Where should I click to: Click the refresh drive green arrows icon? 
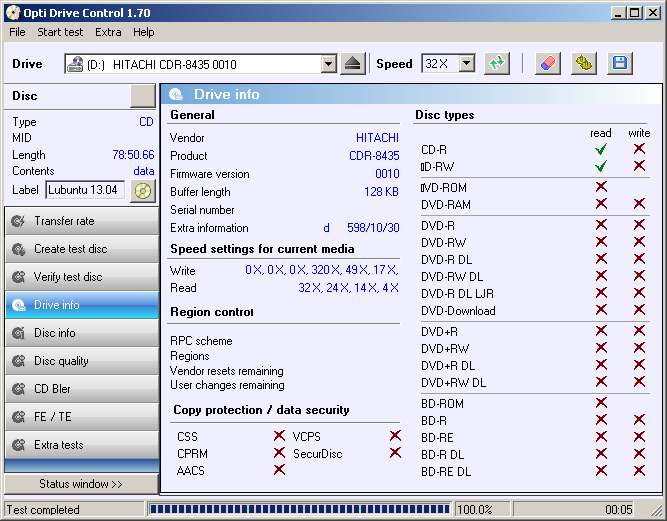click(497, 64)
